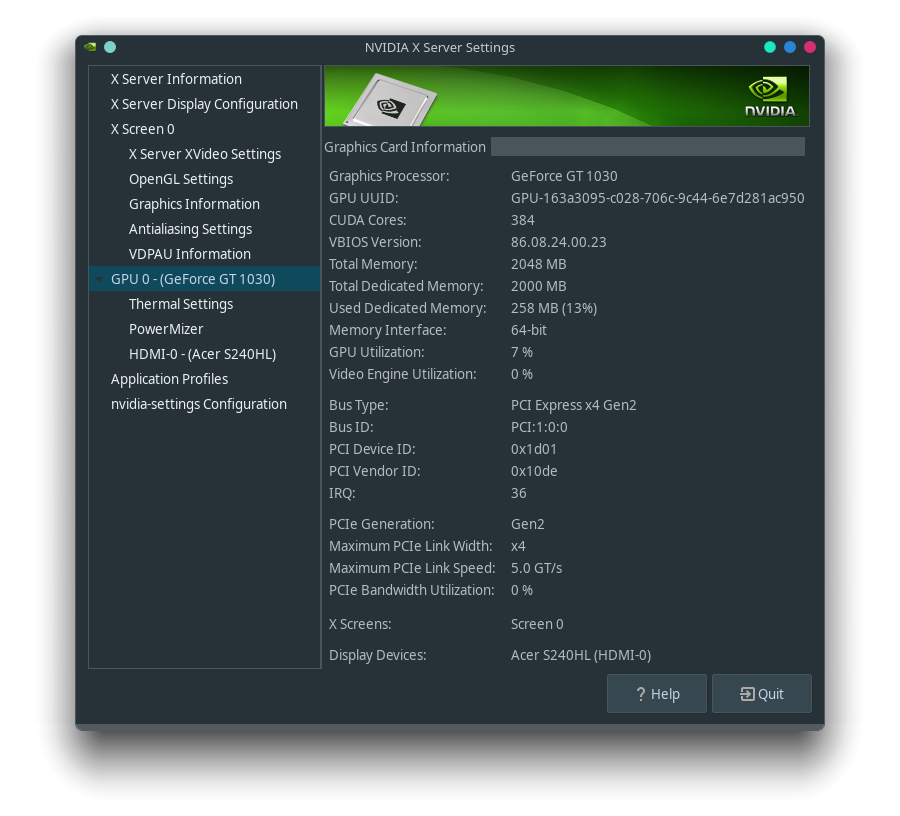This screenshot has width=900, height=816.
Task: Open X Server Information page
Action: [x=176, y=79]
